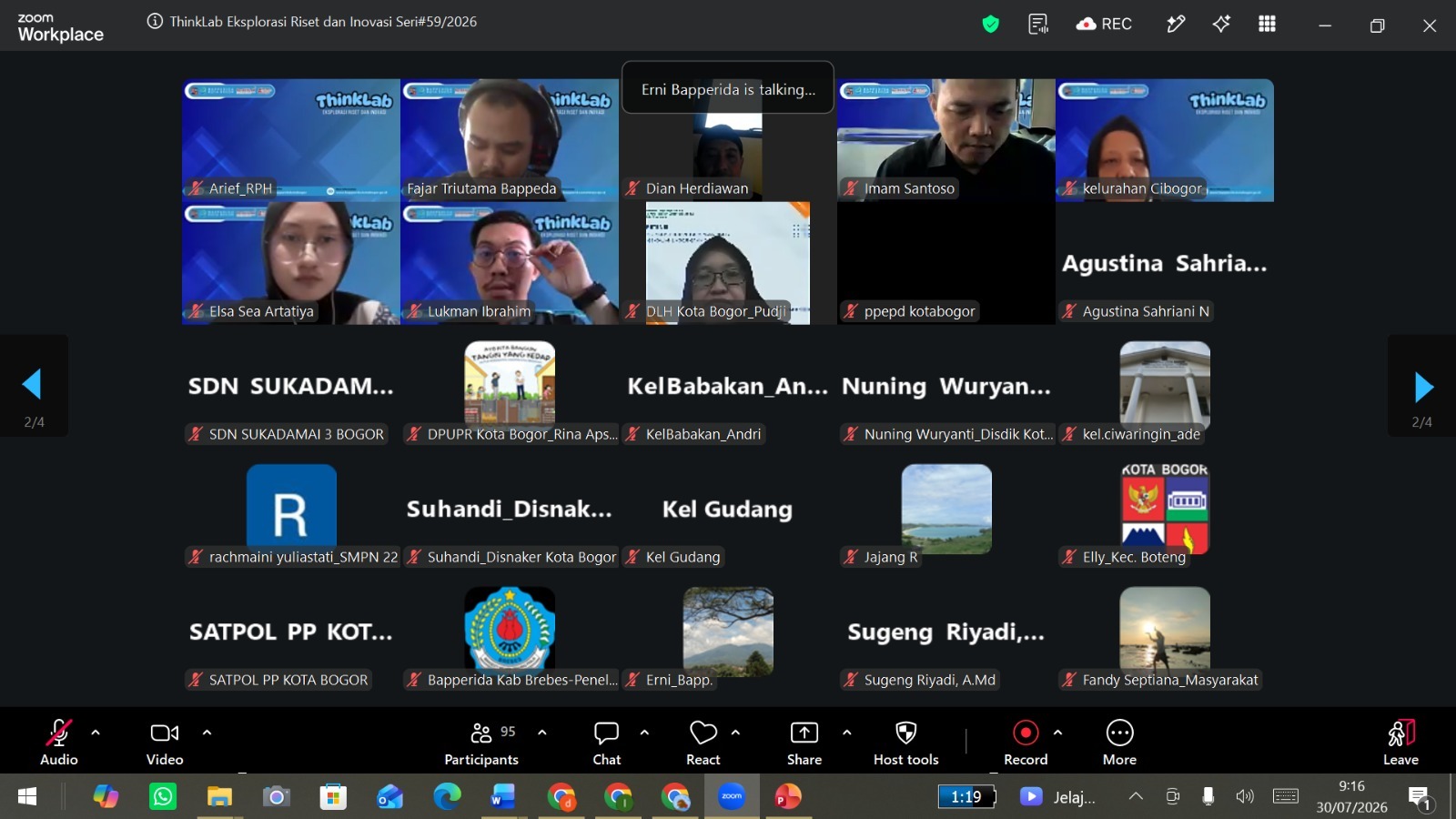Stop the Record button
The image size is (1456, 819).
(x=1026, y=743)
